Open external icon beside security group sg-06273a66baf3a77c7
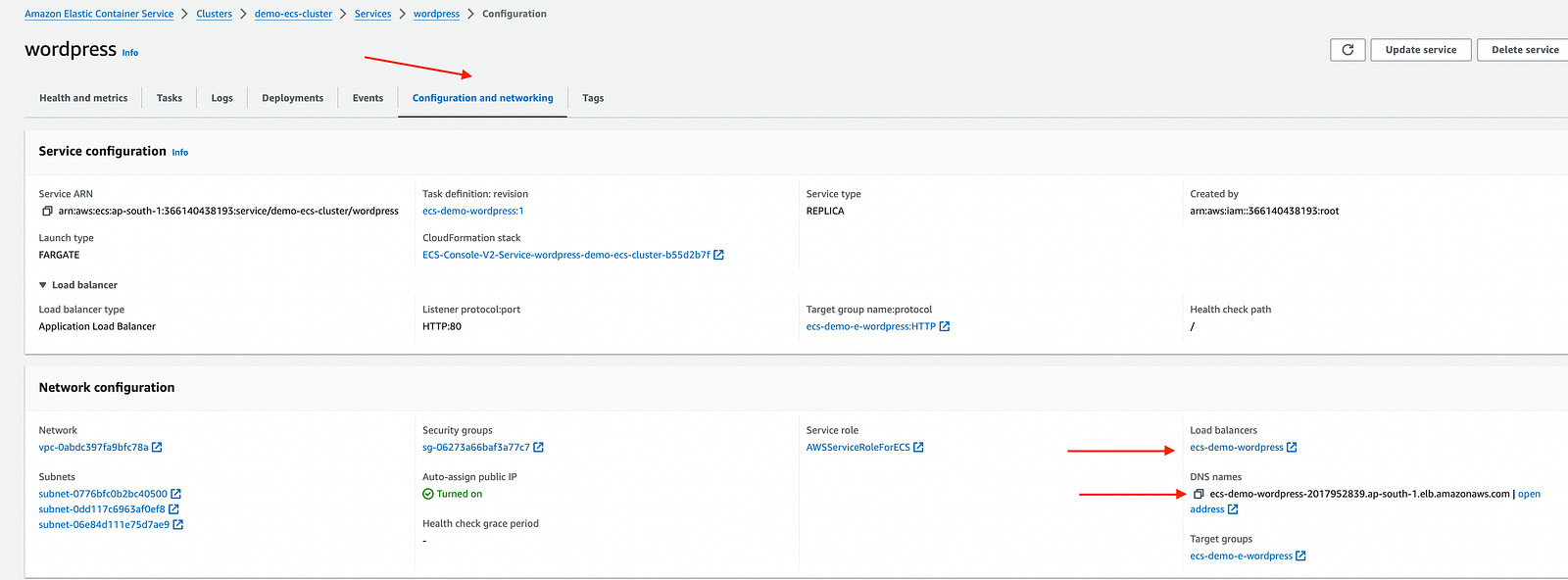 pos(538,448)
